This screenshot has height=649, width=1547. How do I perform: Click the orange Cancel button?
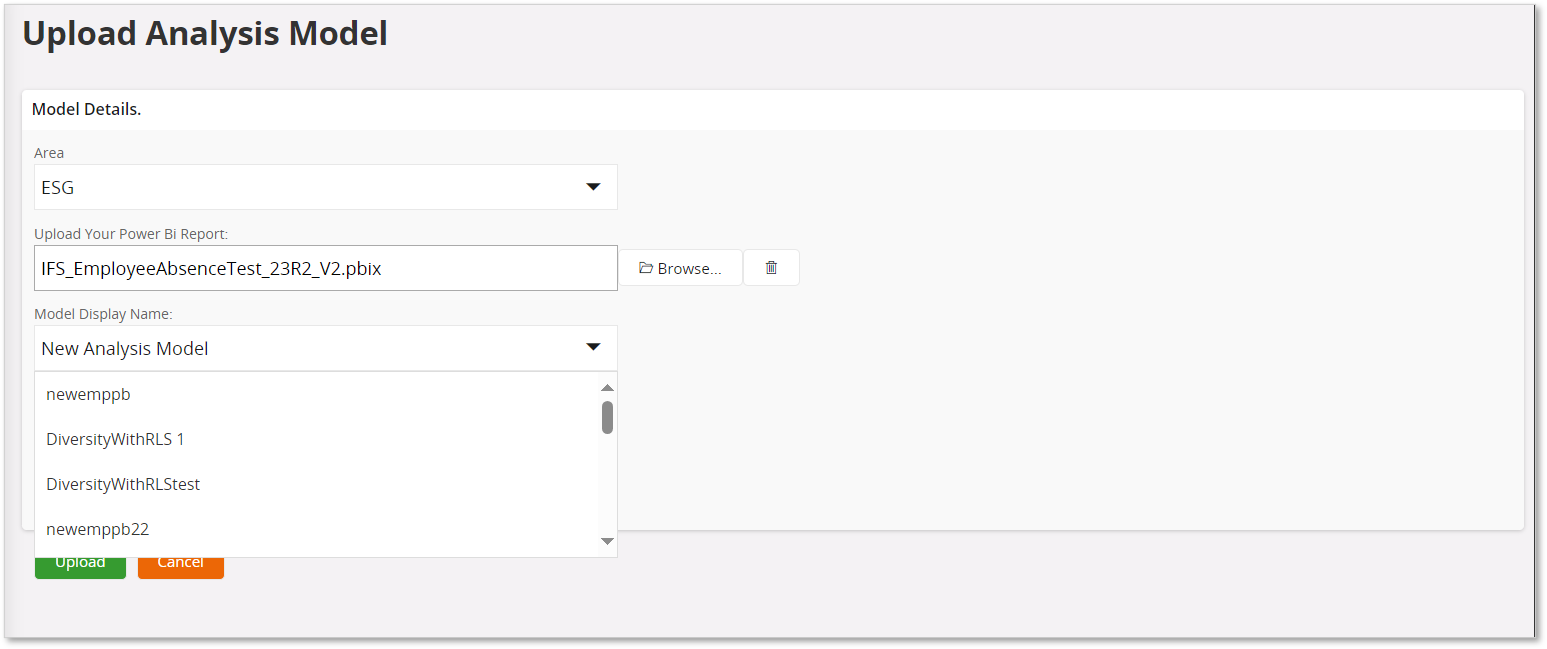click(x=180, y=561)
